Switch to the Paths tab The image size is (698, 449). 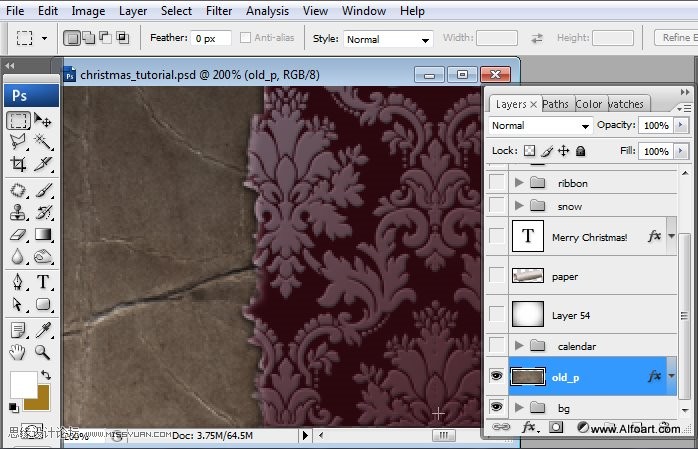click(555, 104)
